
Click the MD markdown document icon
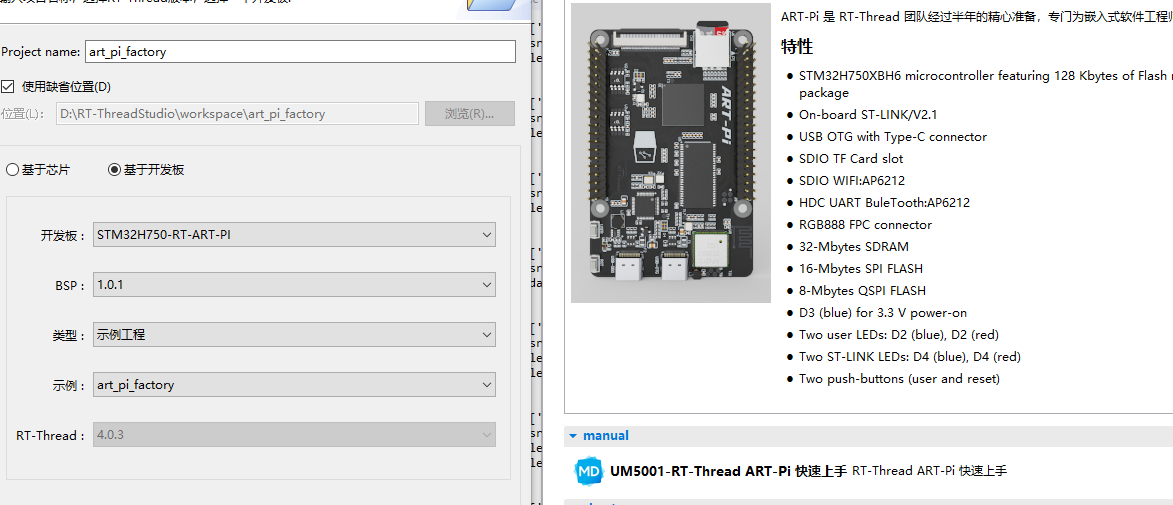(589, 471)
